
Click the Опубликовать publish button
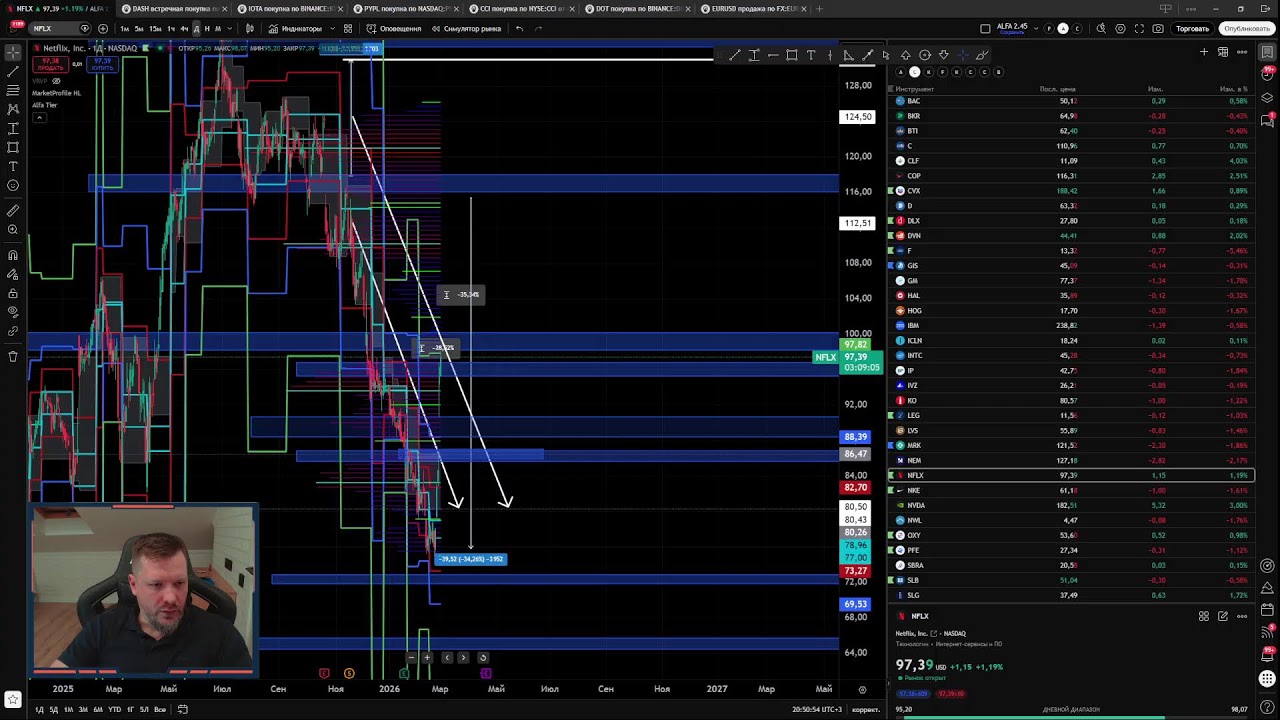(1246, 28)
